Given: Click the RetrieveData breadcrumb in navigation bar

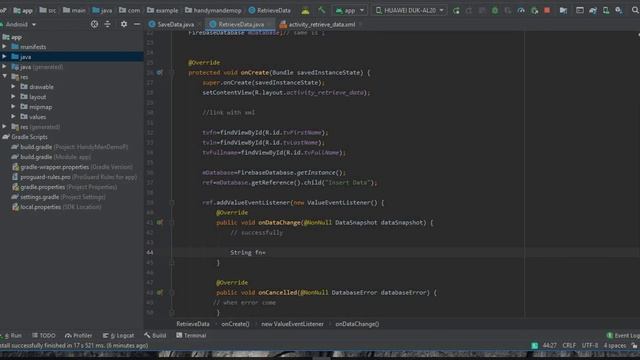Looking at the screenshot, I should click(270, 10).
